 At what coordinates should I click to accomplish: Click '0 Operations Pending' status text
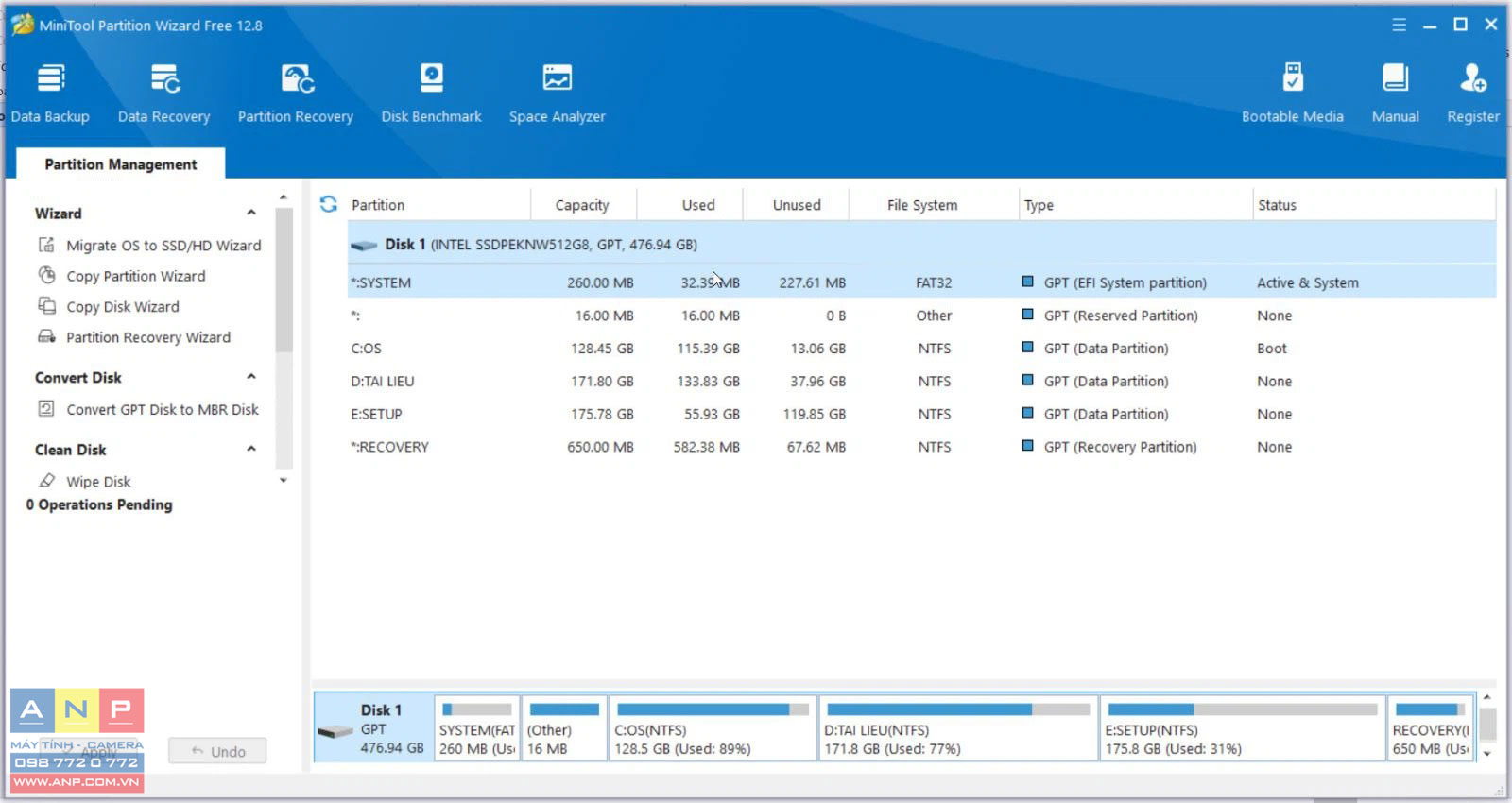pos(99,504)
